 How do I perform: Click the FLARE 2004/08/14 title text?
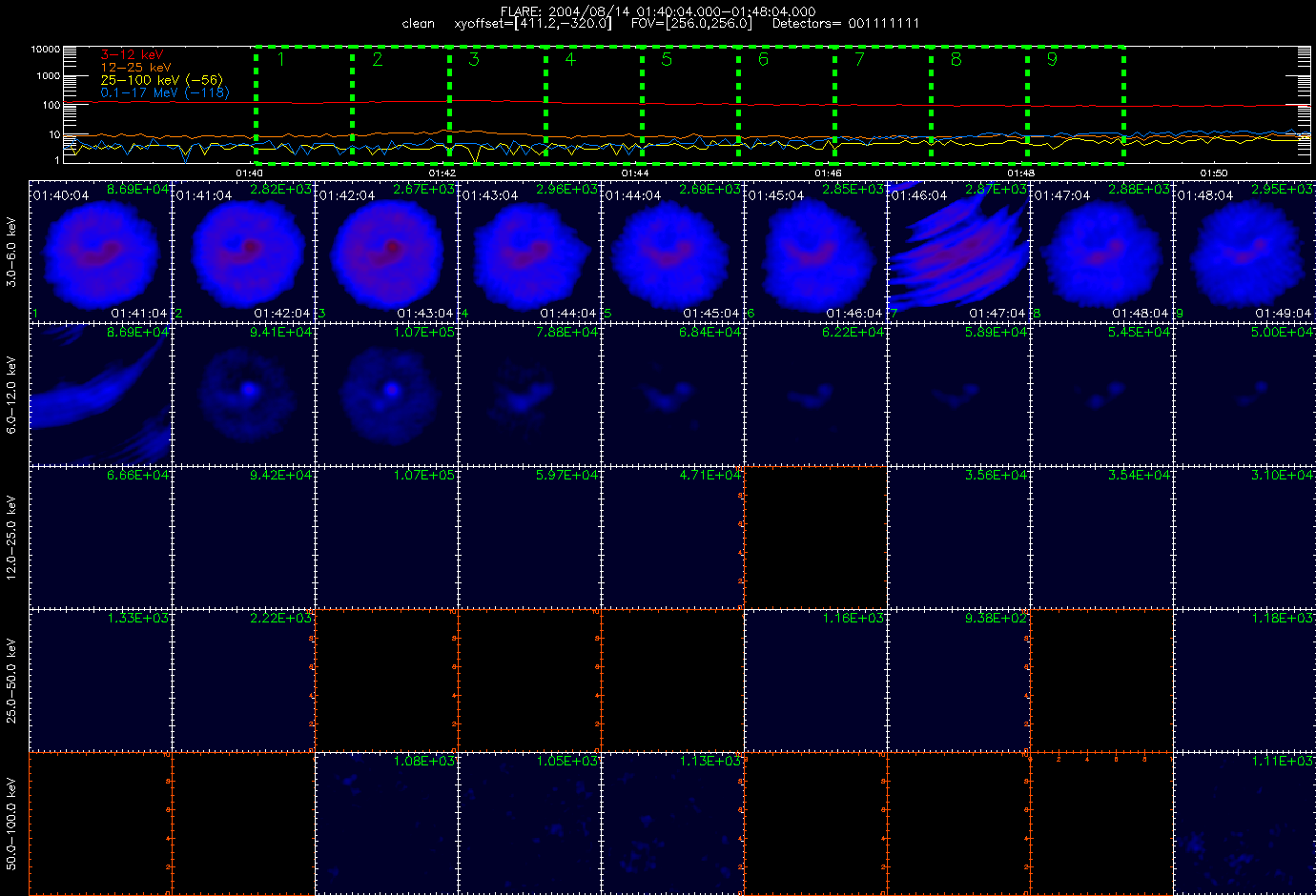tap(658, 11)
